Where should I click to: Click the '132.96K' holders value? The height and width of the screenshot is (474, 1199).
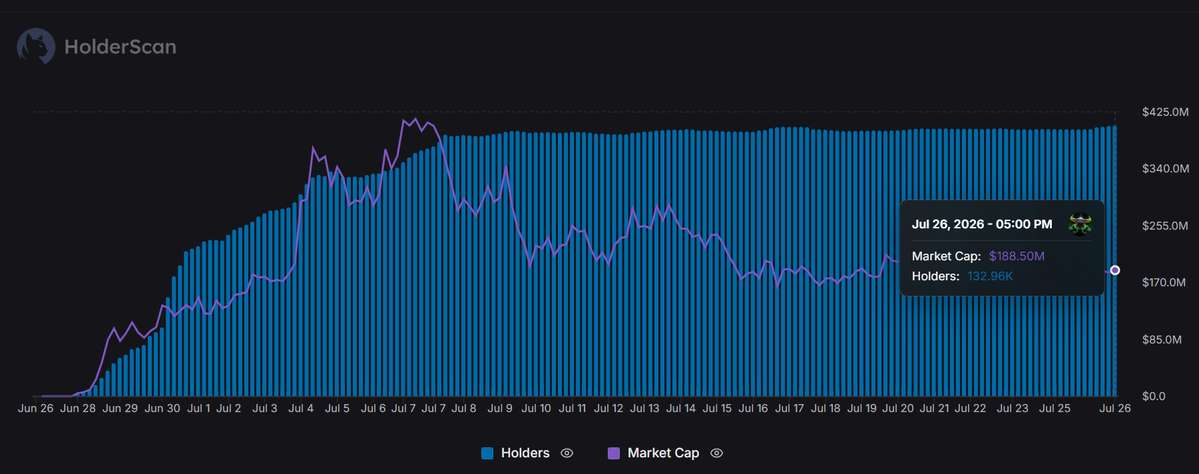coord(990,276)
